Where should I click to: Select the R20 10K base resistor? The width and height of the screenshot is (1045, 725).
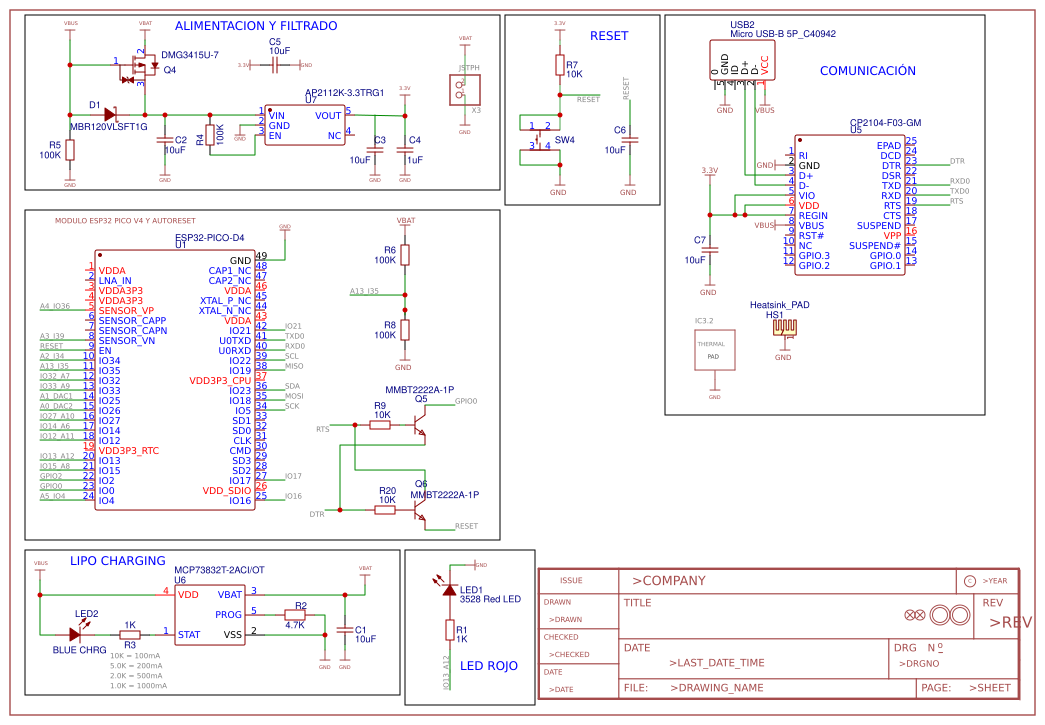(385, 510)
